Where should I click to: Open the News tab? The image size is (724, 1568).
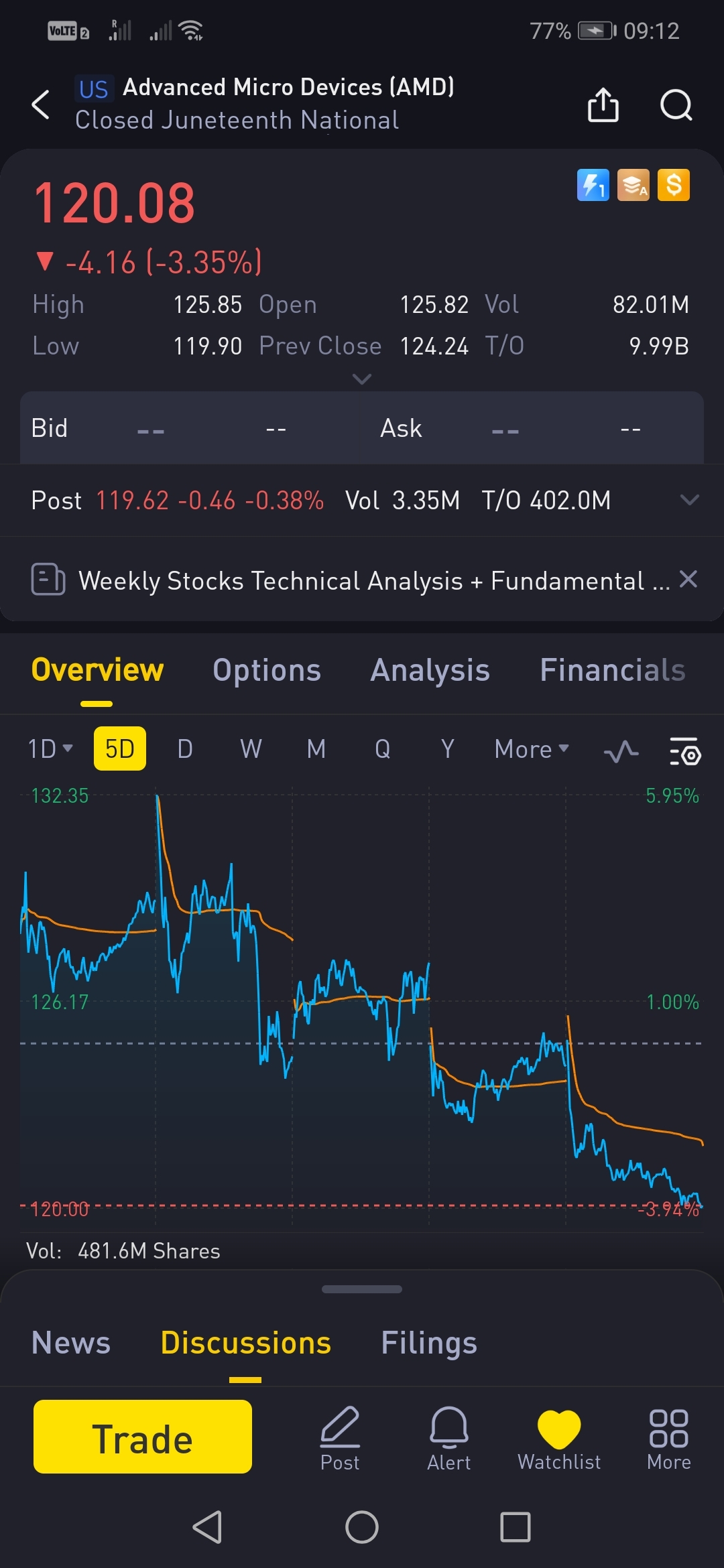(x=71, y=1343)
